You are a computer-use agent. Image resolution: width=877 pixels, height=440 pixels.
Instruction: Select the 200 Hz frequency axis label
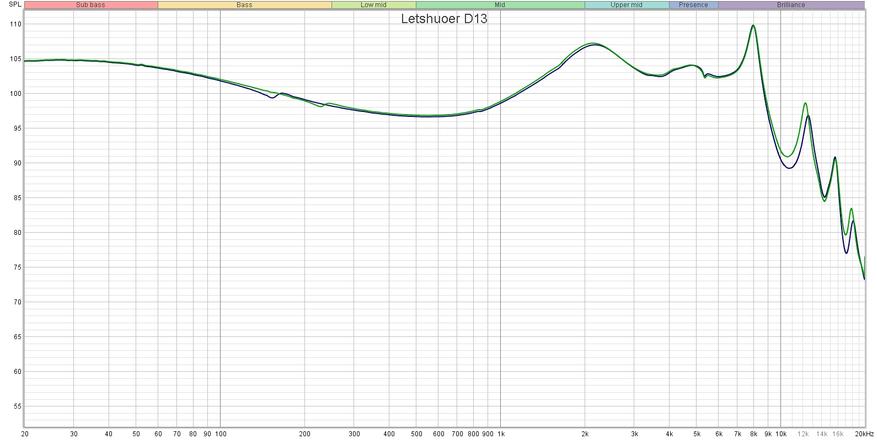click(x=304, y=434)
